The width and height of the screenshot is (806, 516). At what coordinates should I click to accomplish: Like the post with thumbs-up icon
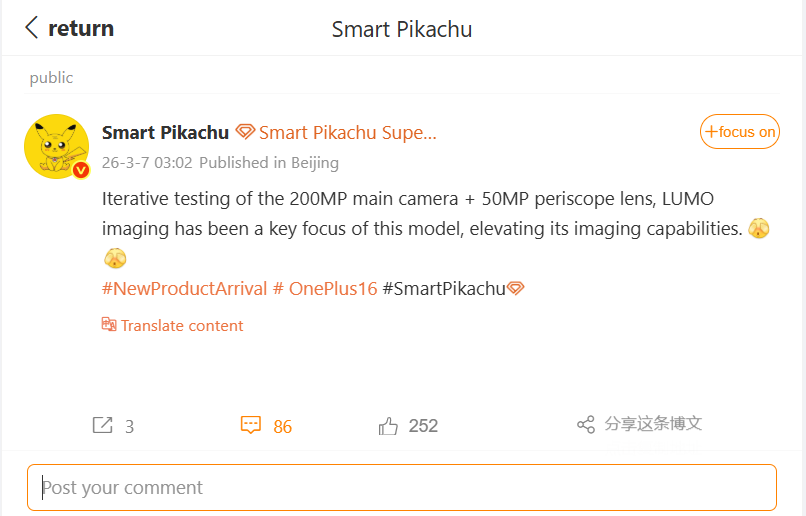click(388, 426)
